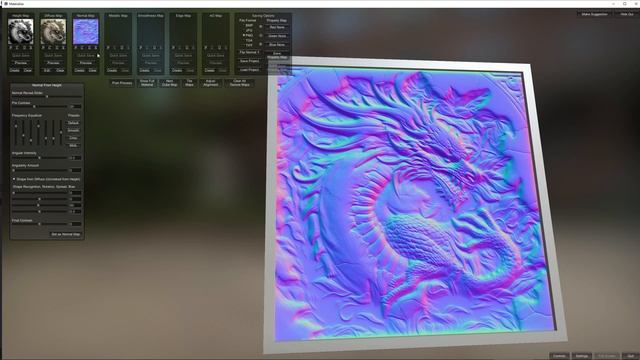Open Post Process options
The width and height of the screenshot is (640, 360).
[x=122, y=83]
